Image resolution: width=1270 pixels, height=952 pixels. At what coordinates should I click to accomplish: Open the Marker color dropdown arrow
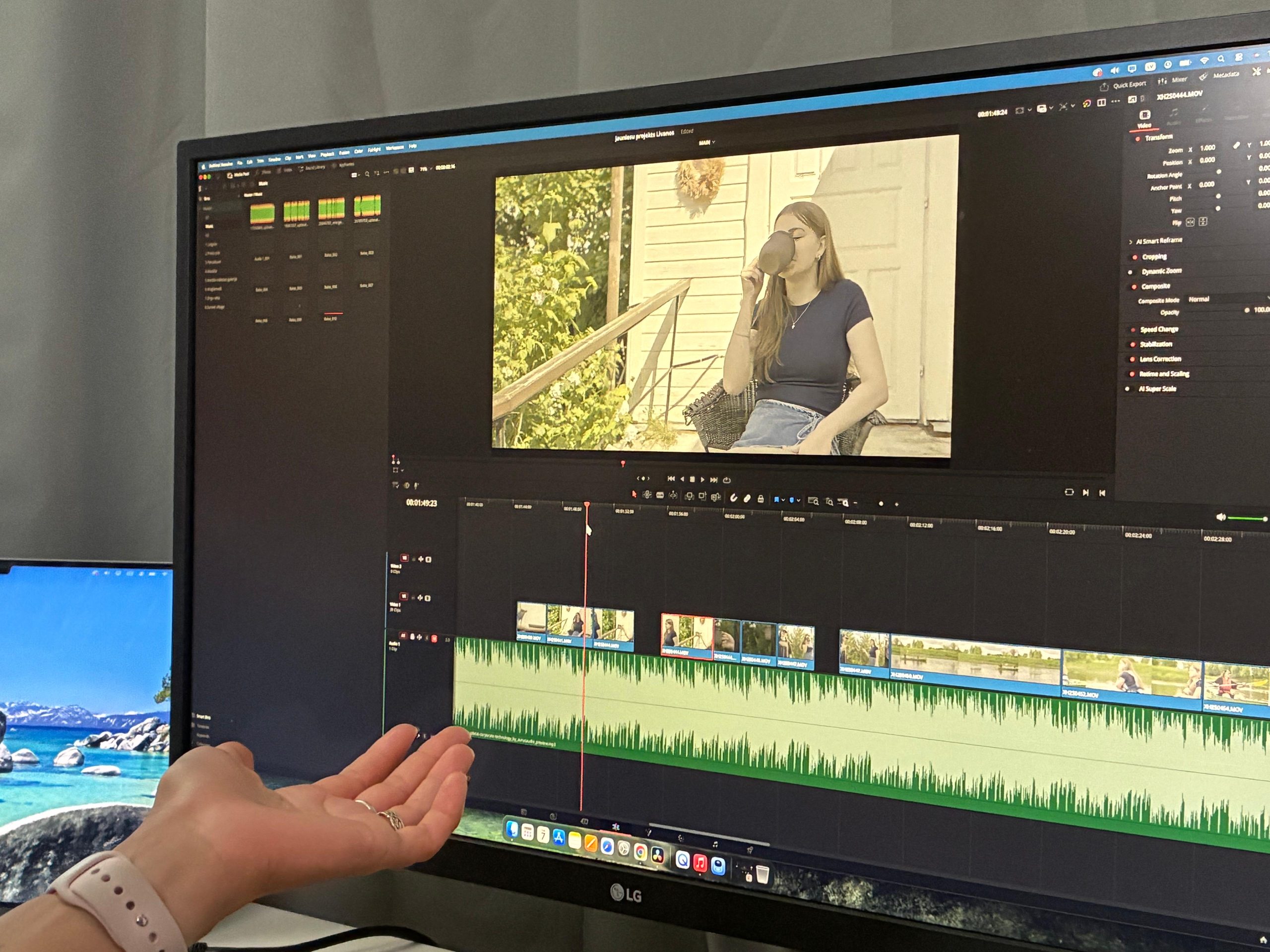pos(799,500)
